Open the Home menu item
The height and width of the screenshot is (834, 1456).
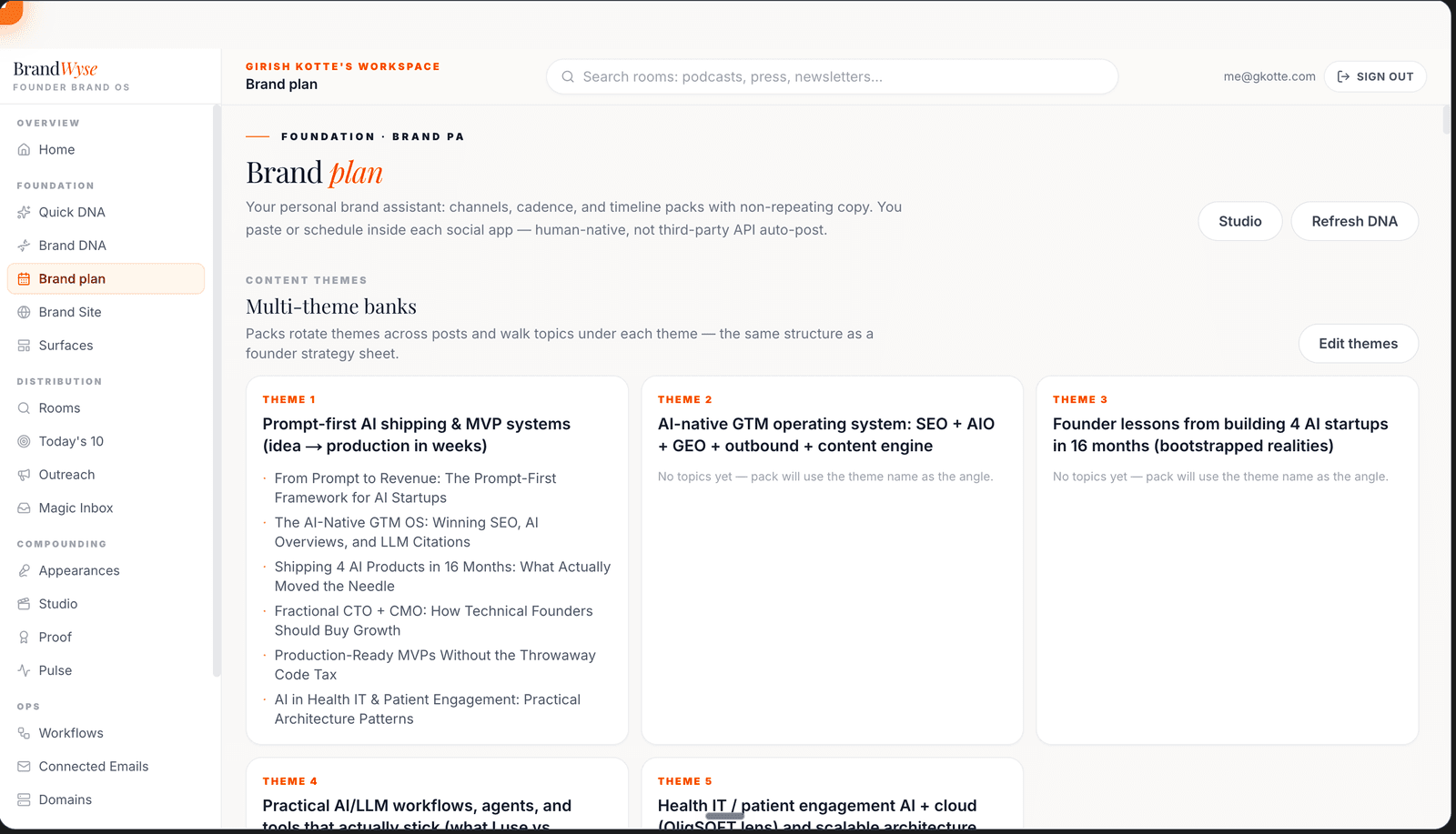(x=106, y=150)
